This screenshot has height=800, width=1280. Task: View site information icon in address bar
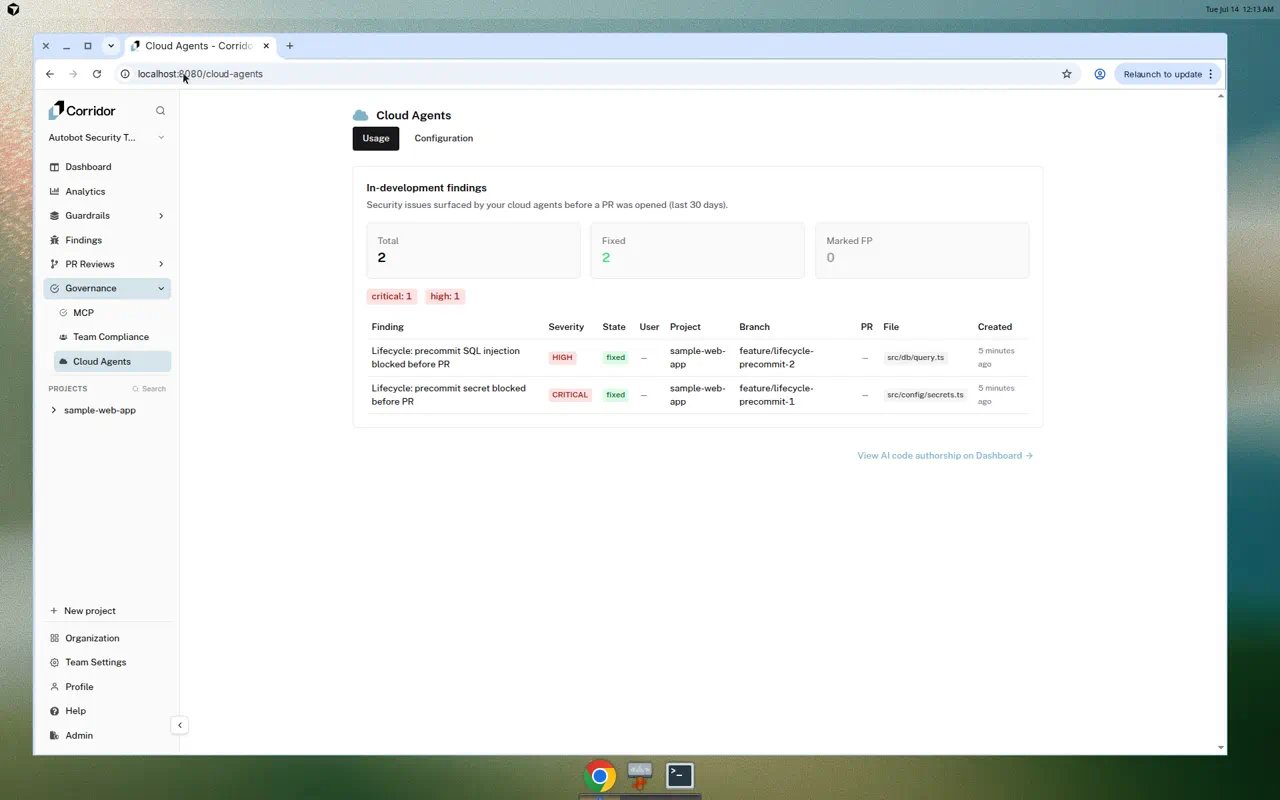coord(125,74)
